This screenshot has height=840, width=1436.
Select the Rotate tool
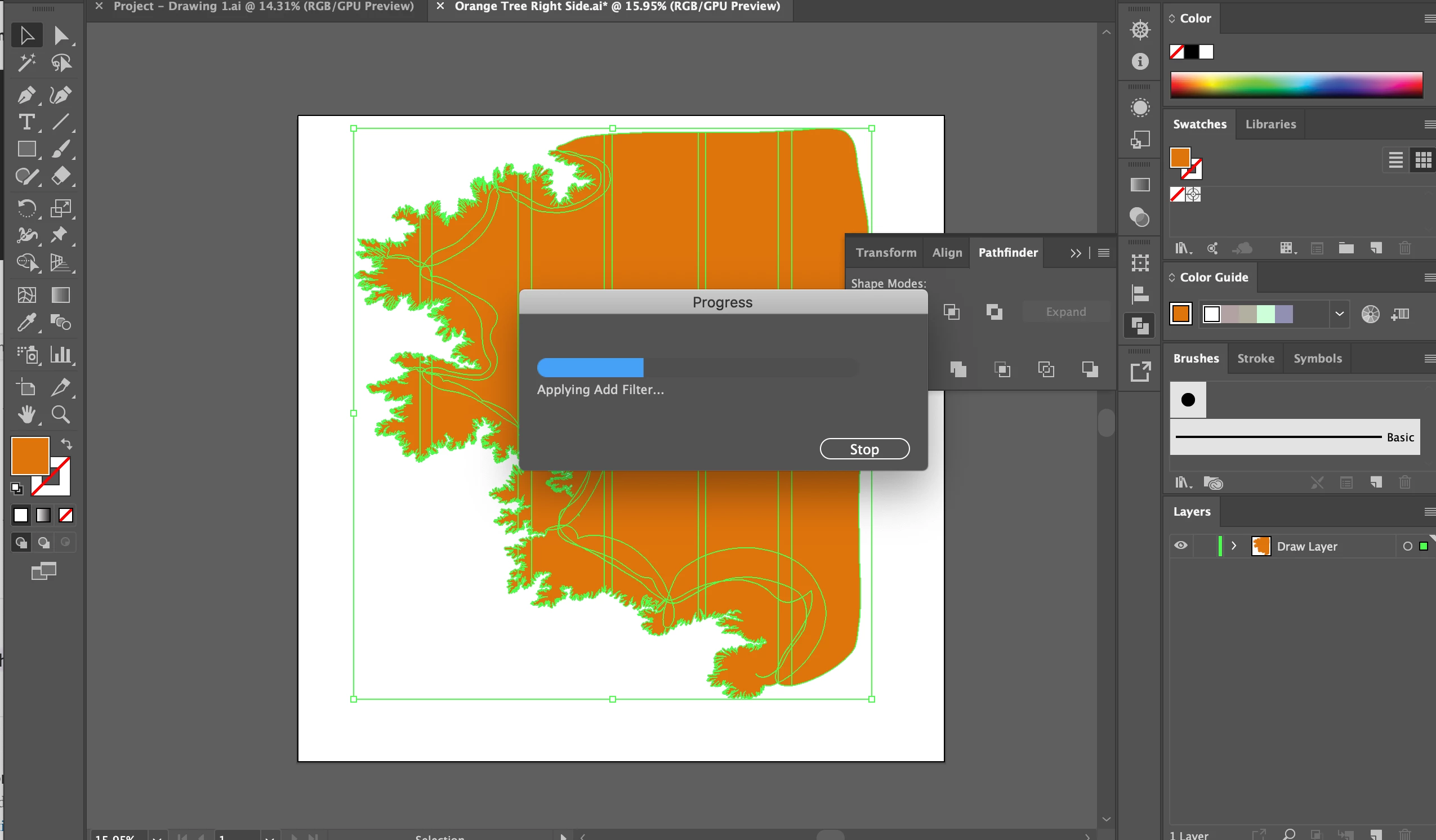coord(26,208)
